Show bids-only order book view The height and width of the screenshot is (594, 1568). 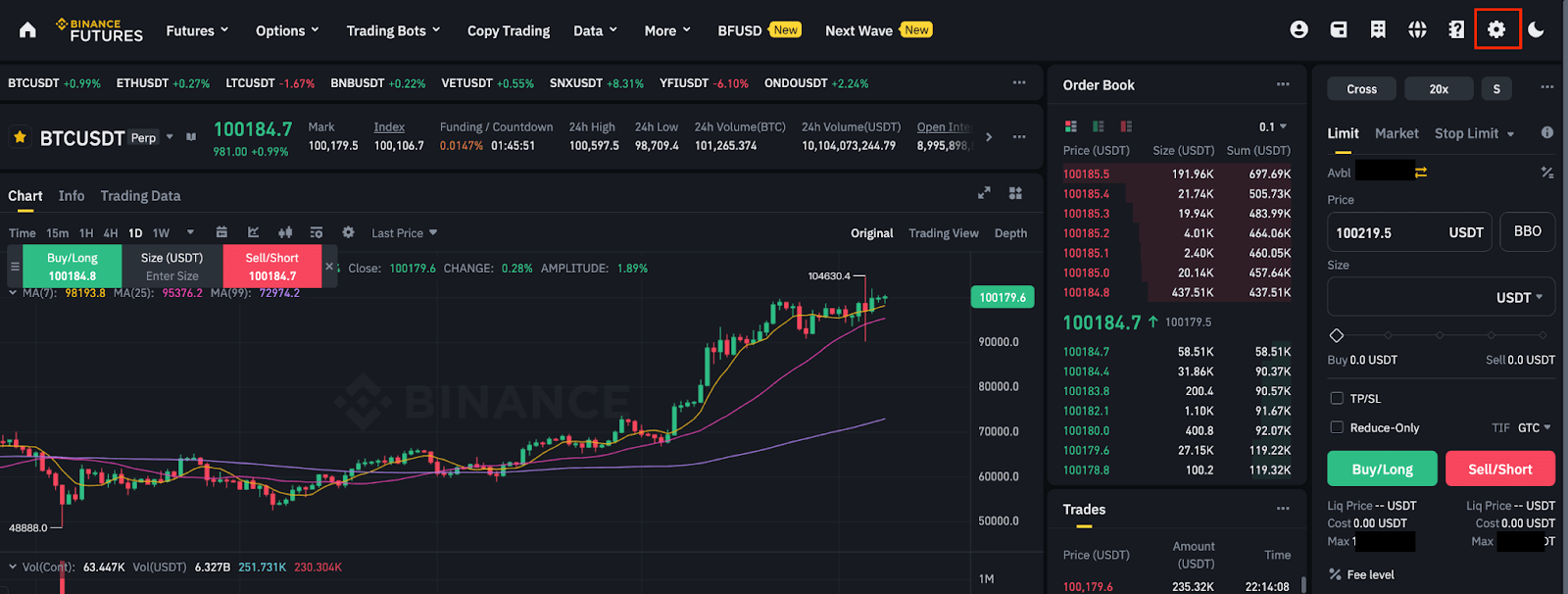point(1099,126)
